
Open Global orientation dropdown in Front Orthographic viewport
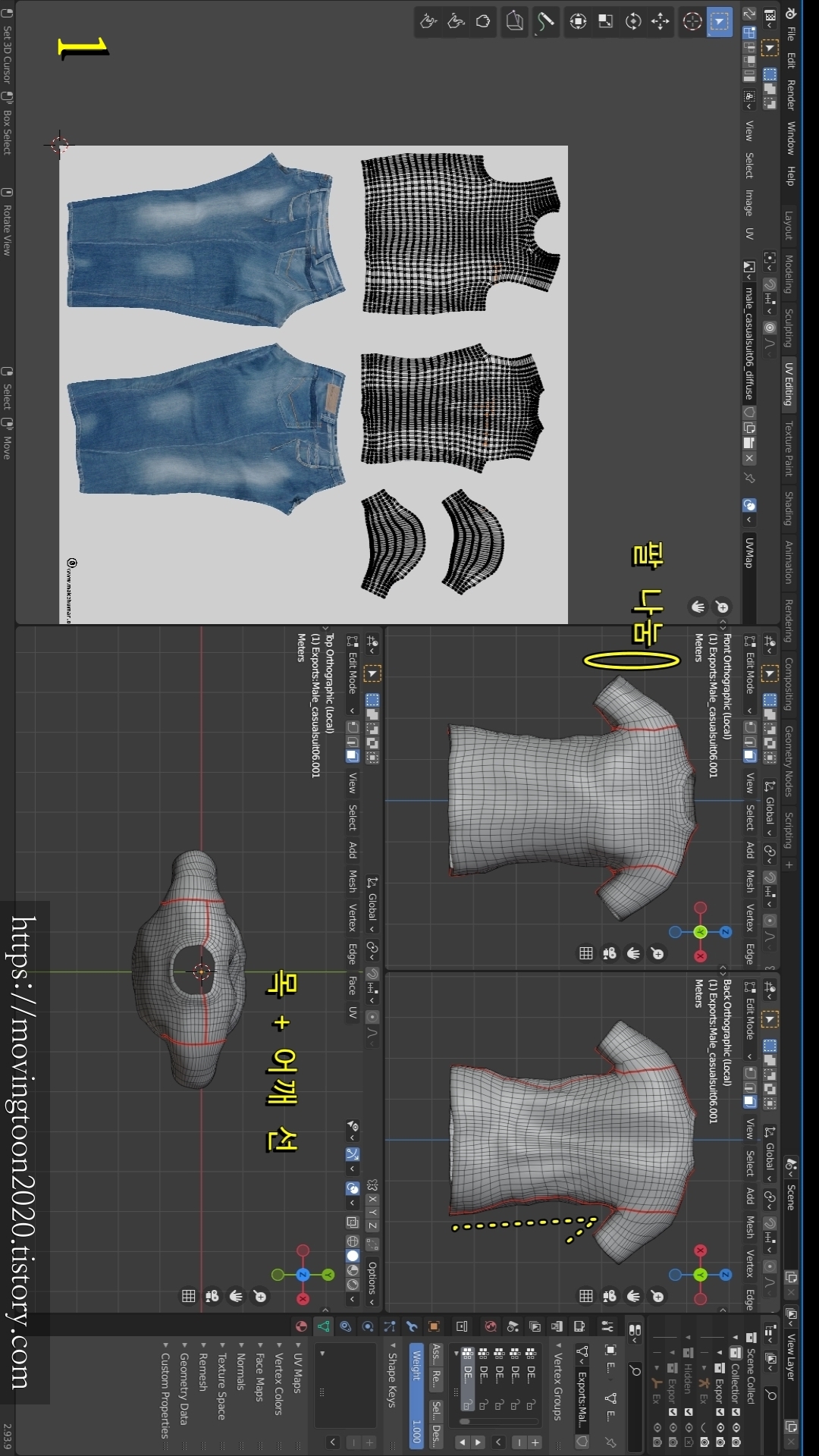769,809
